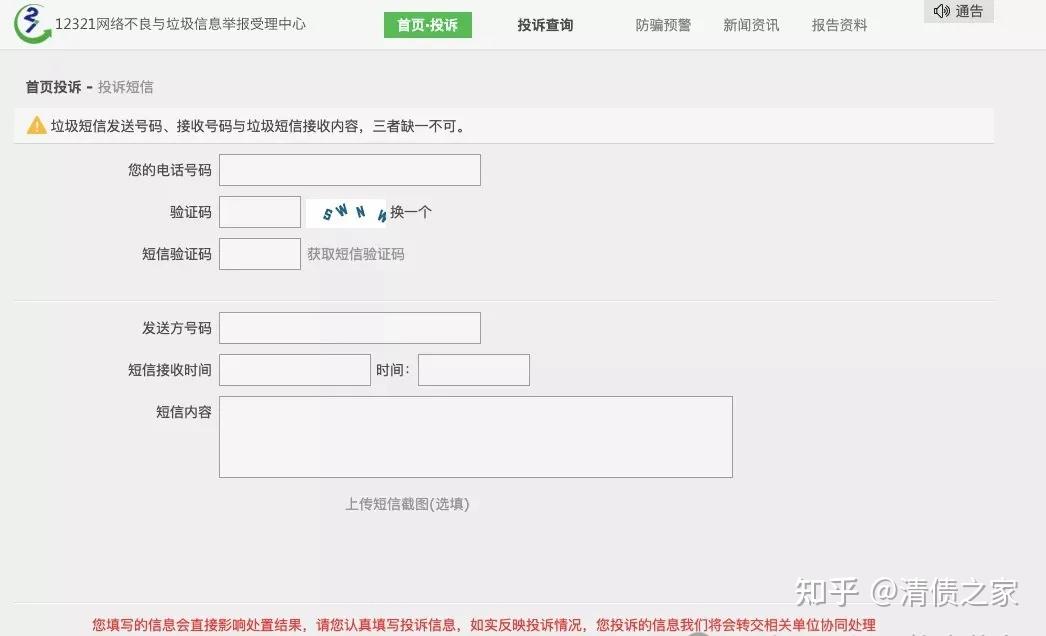Screen dimensions: 1046x636
Task: Click the 投诉短信 breadcrumb label
Action: pos(124,87)
